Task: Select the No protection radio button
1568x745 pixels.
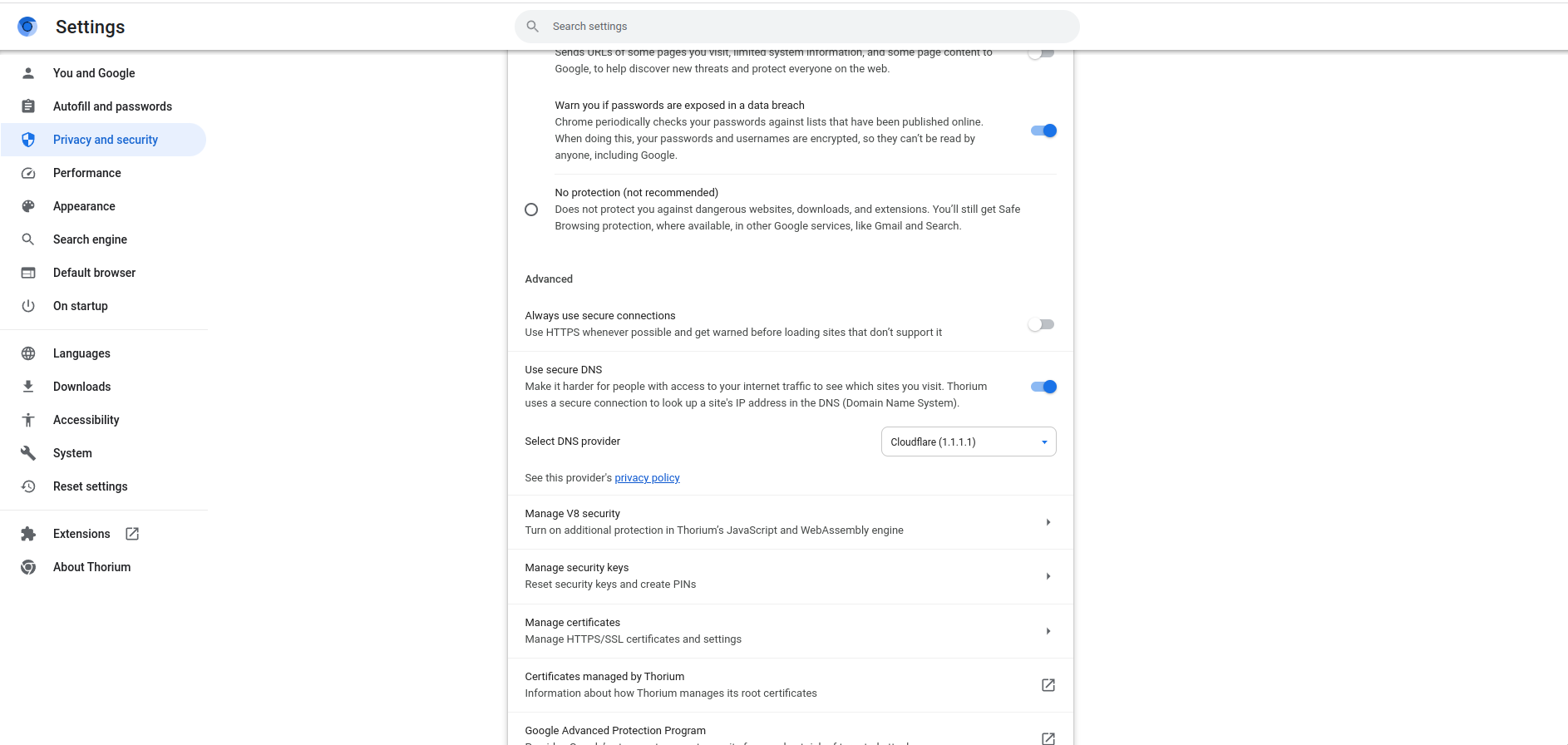Action: click(x=531, y=210)
